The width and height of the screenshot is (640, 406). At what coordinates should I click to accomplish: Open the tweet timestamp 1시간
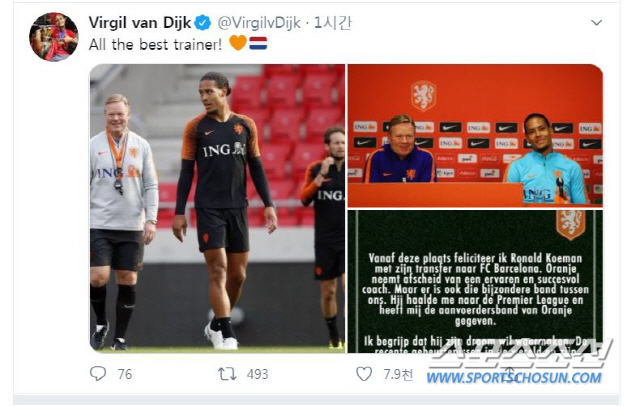[x=332, y=23]
